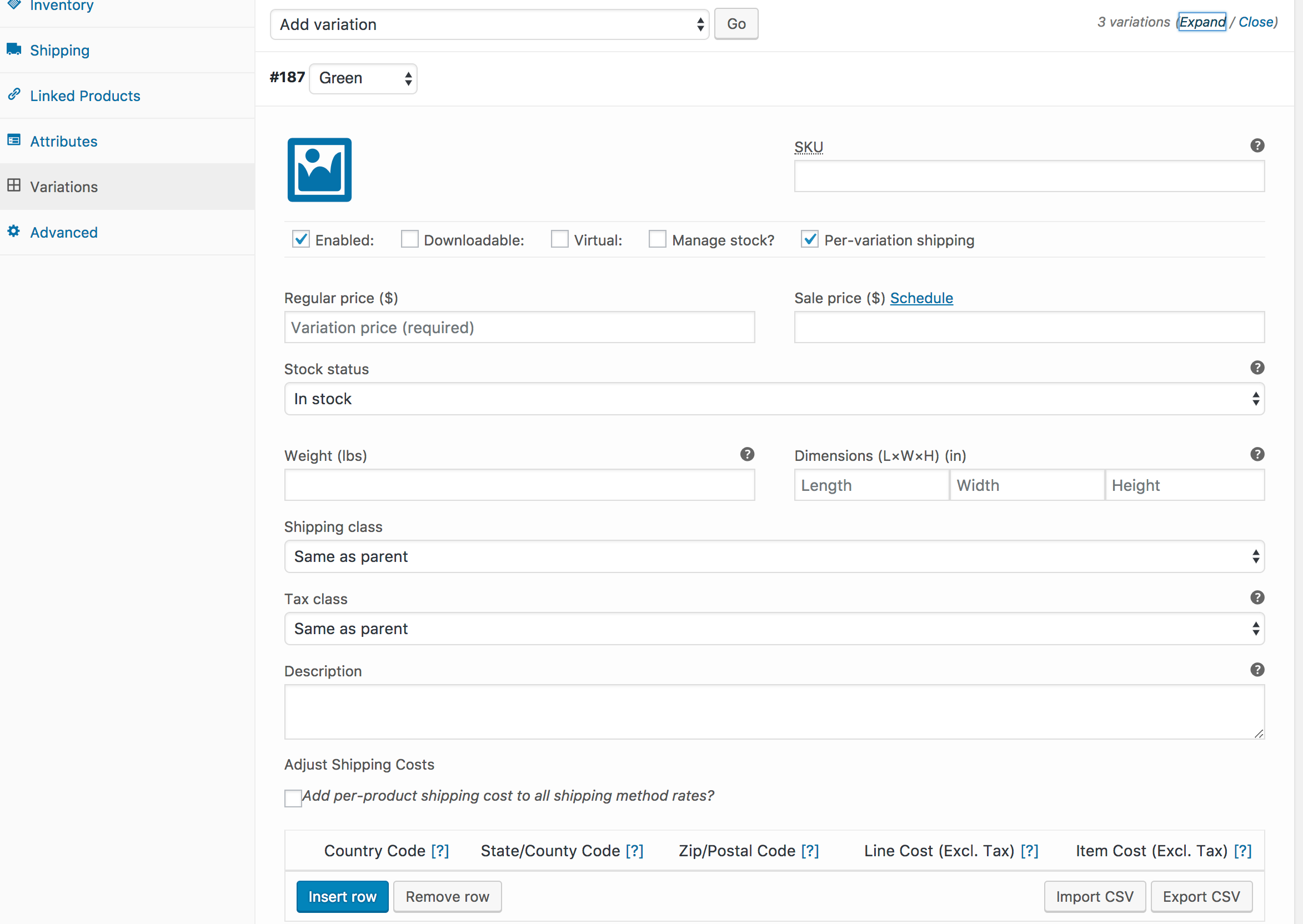
Task: Open the Shipping class dropdown
Action: pos(774,556)
